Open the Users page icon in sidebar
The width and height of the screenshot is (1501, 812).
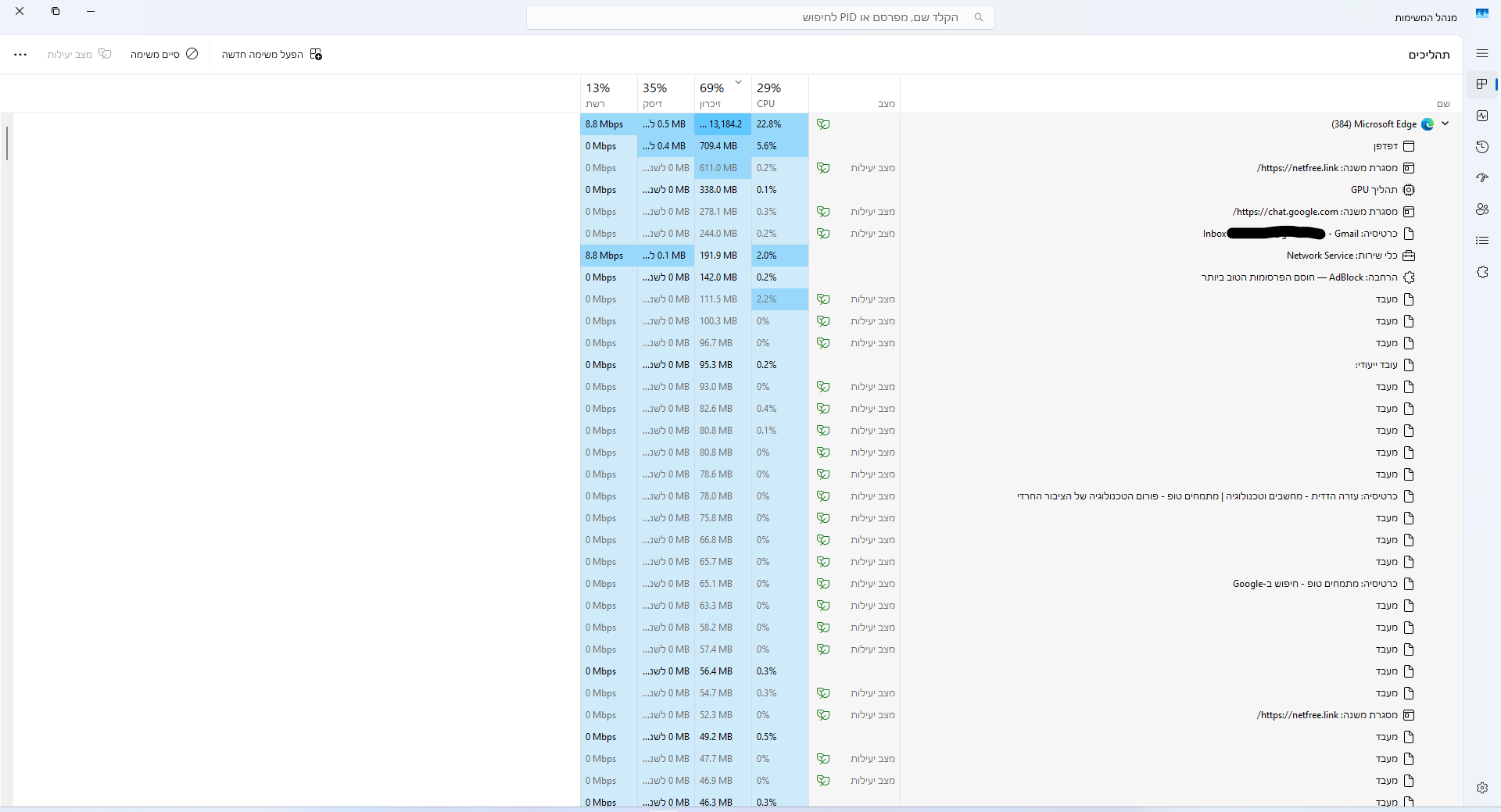[x=1481, y=209]
